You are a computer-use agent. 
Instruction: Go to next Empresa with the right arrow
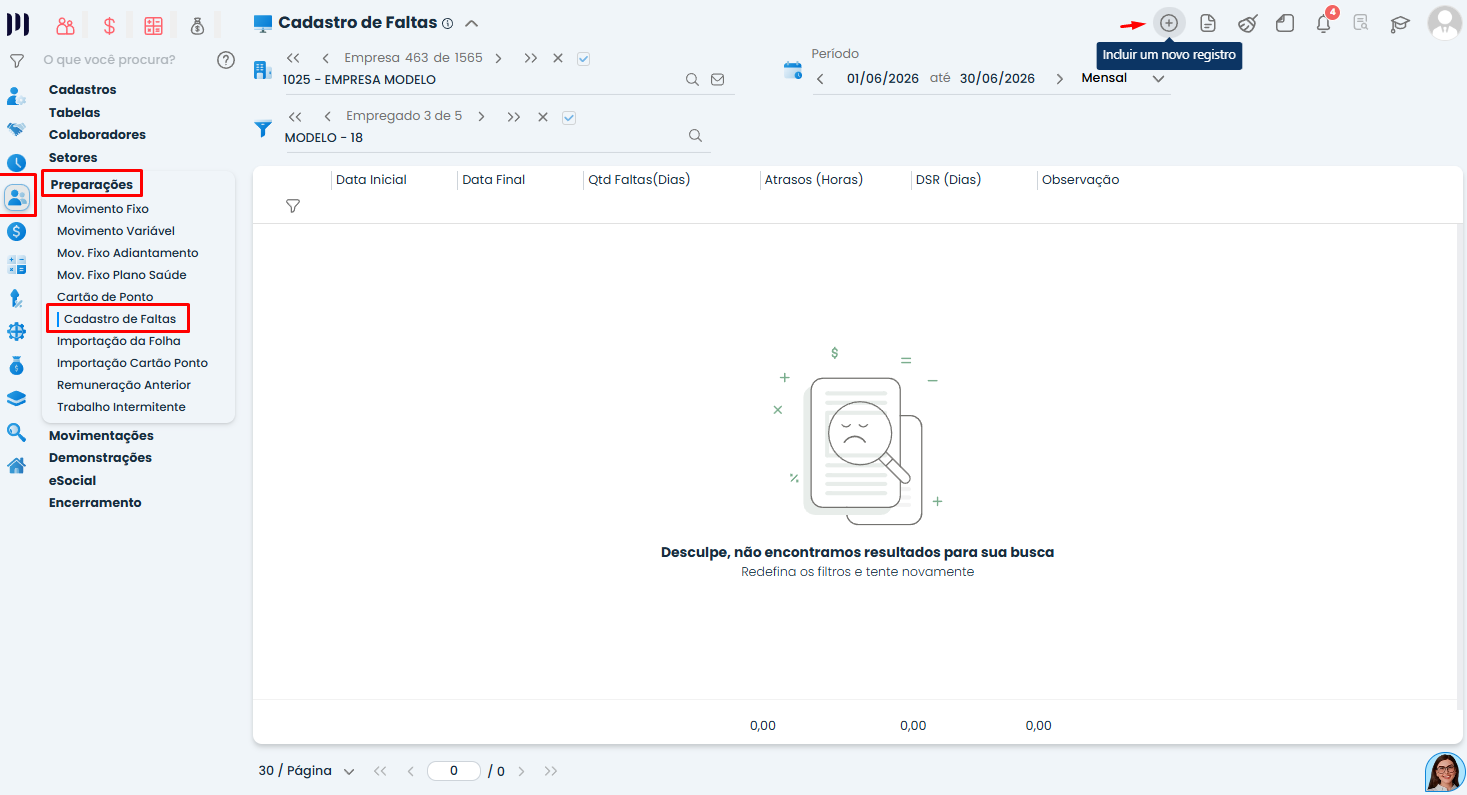499,59
